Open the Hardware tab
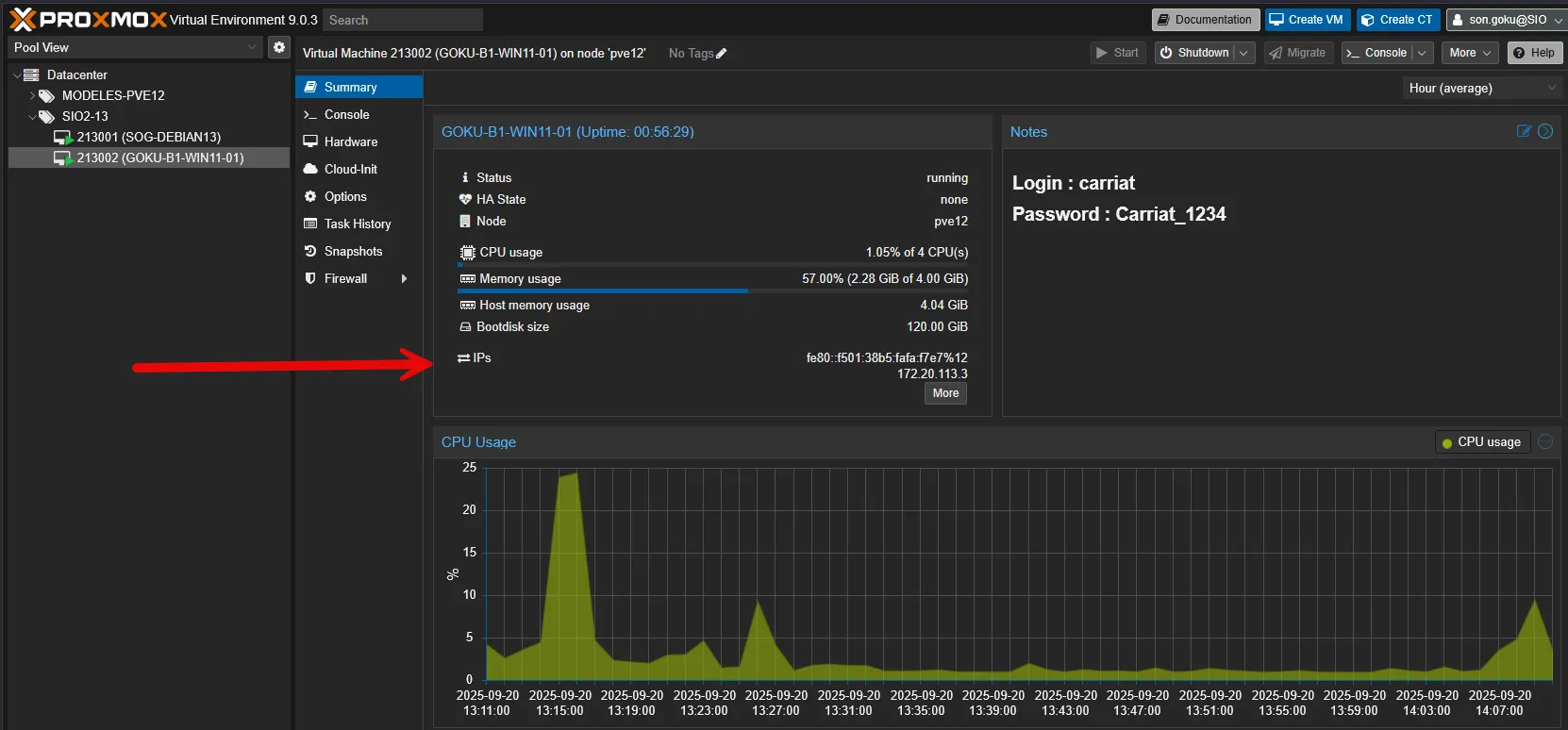 [x=350, y=142]
